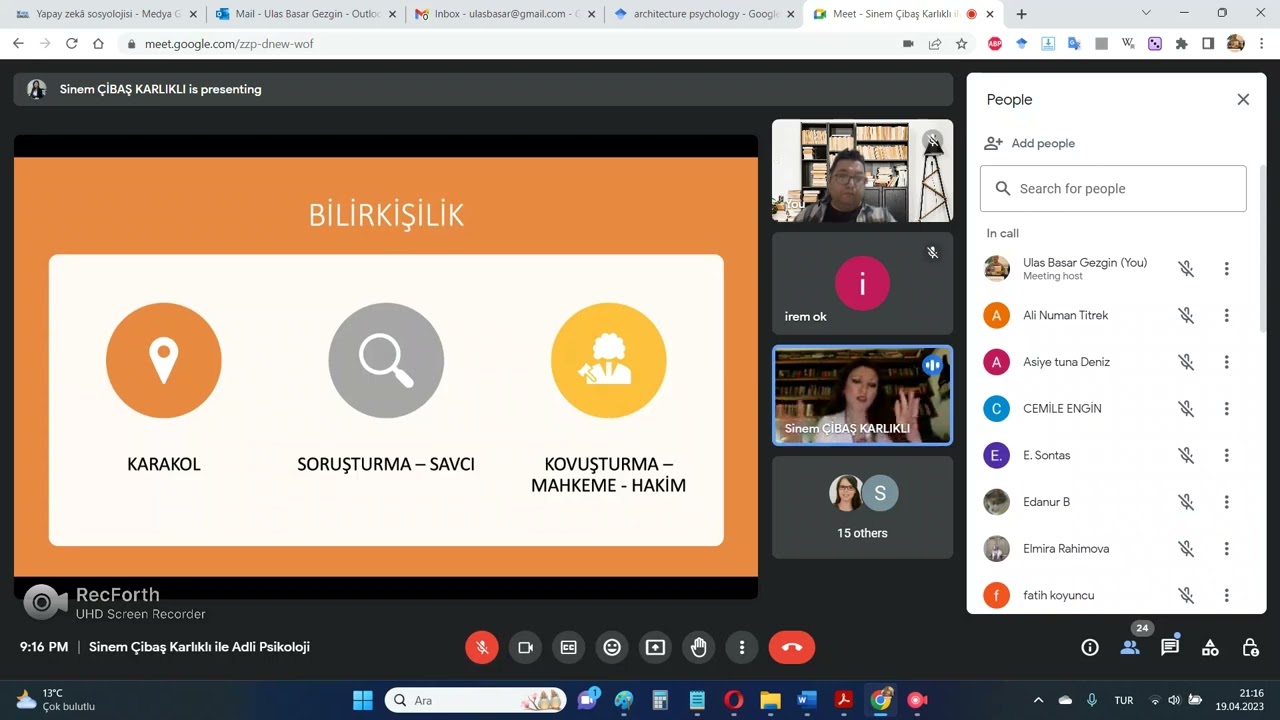The width and height of the screenshot is (1280, 720).
Task: Click the Search for people field
Action: coord(1113,188)
